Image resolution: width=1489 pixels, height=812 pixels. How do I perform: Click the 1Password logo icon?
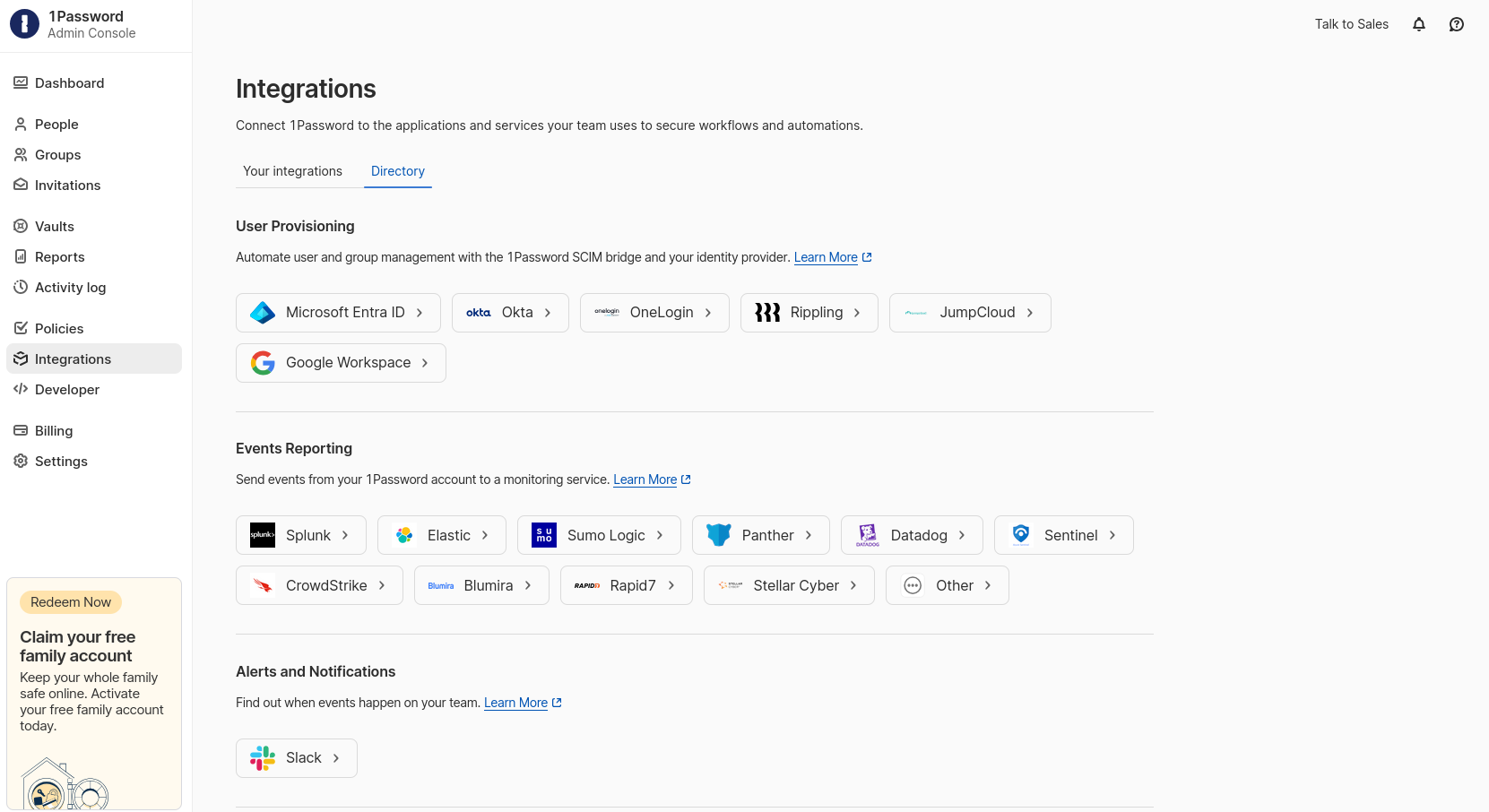pos(24,24)
